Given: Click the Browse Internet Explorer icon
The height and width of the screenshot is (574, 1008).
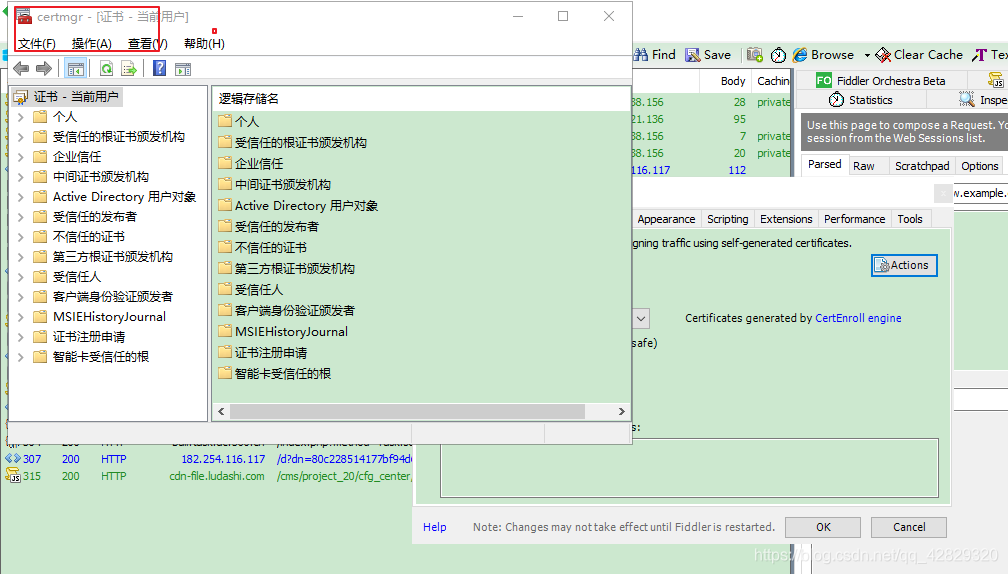Looking at the screenshot, I should (x=800, y=55).
